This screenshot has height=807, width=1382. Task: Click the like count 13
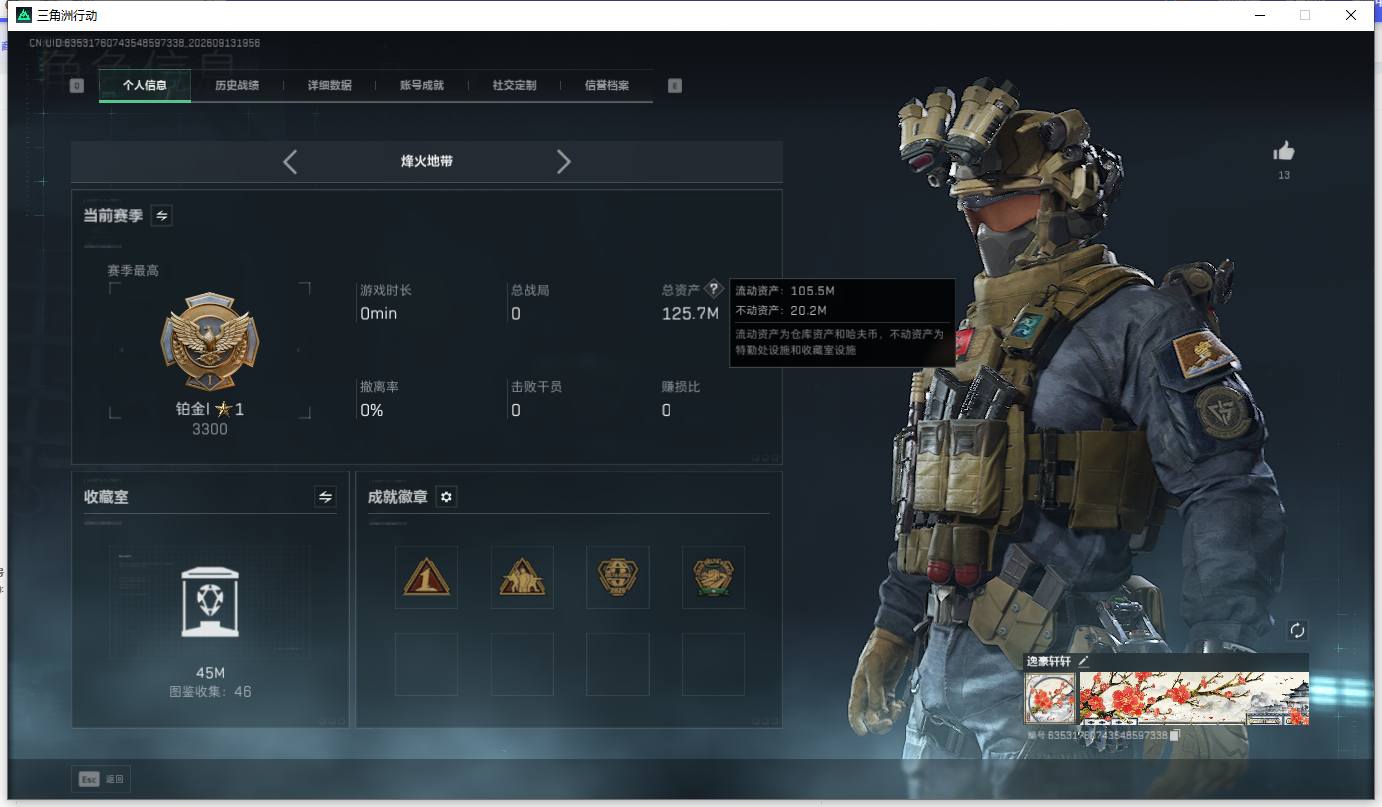(1284, 175)
